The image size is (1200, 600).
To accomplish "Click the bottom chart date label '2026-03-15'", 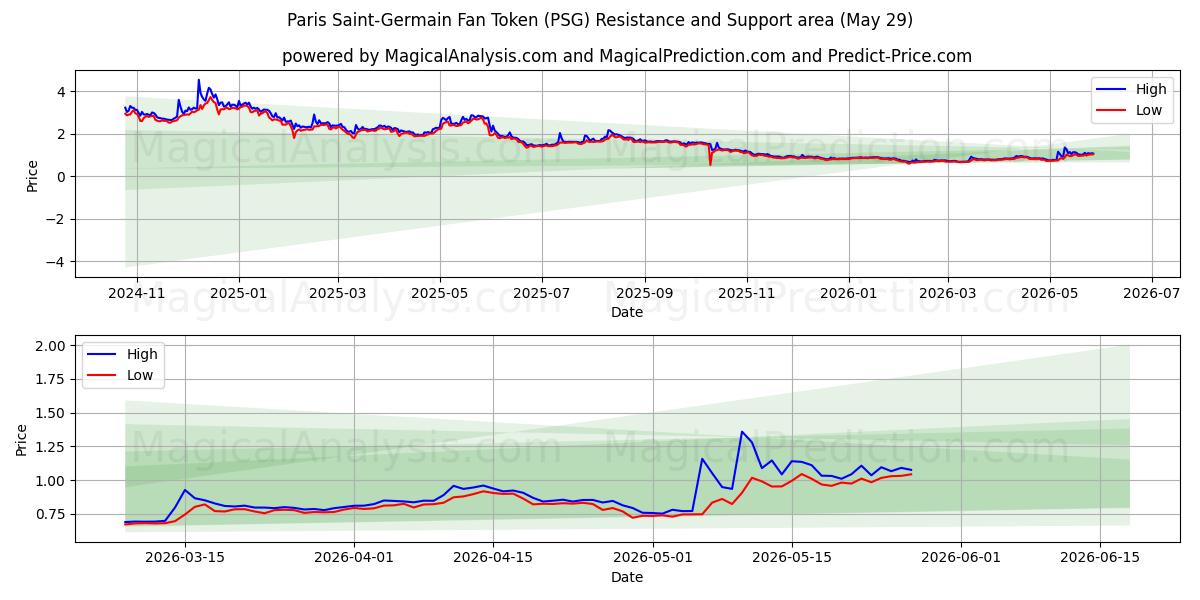I will (185, 560).
